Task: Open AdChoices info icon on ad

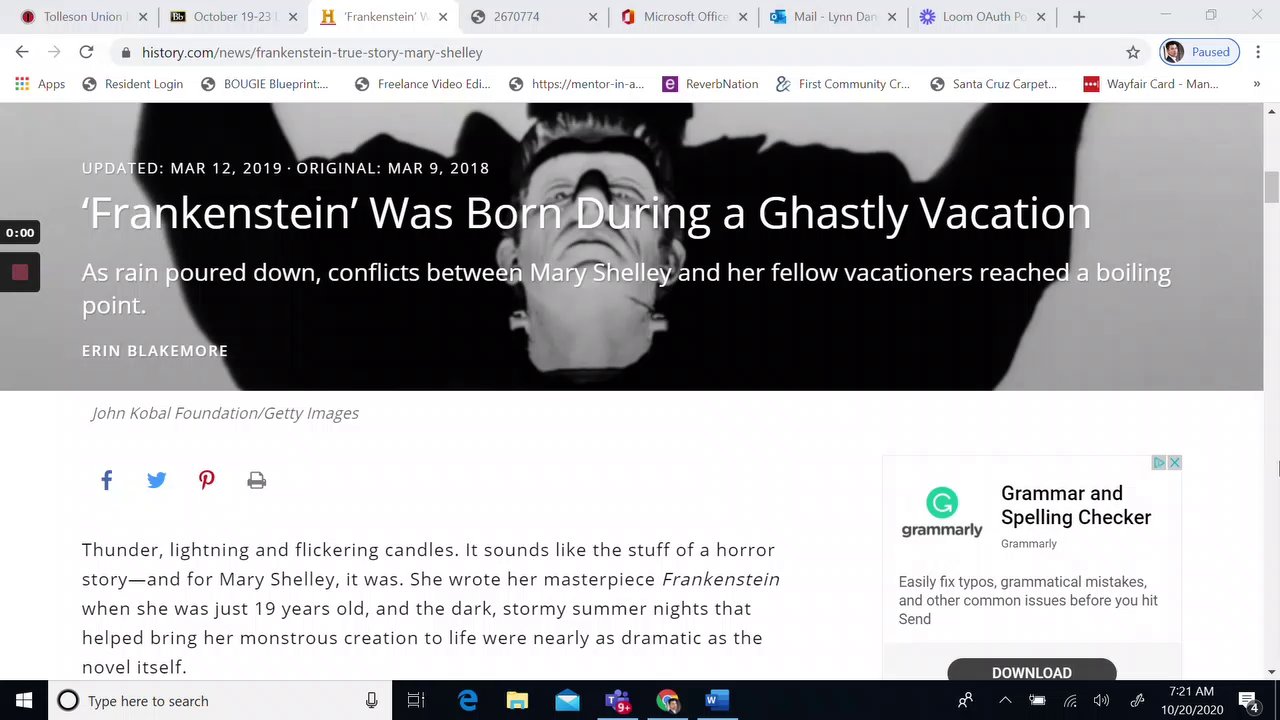Action: [x=1159, y=462]
